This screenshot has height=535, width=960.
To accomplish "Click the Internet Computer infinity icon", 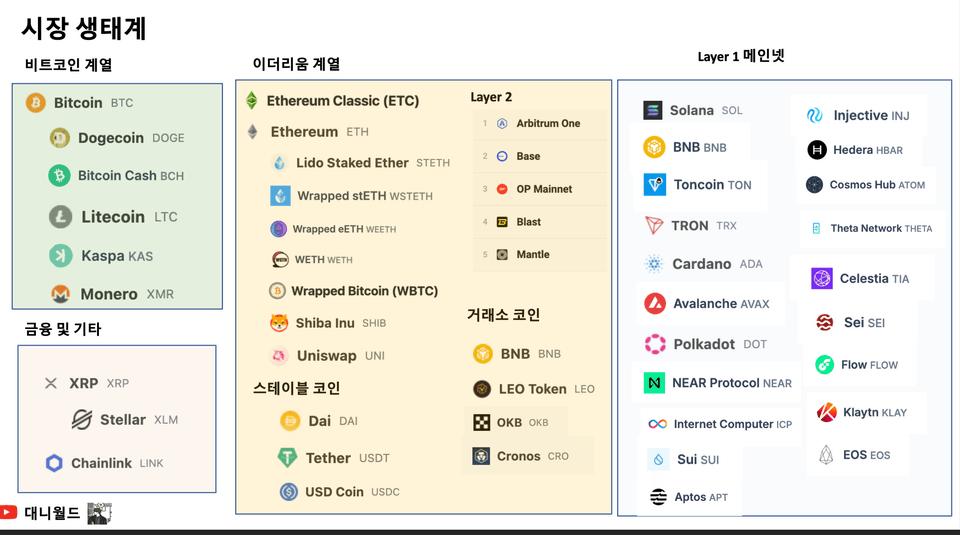I will tap(658, 424).
